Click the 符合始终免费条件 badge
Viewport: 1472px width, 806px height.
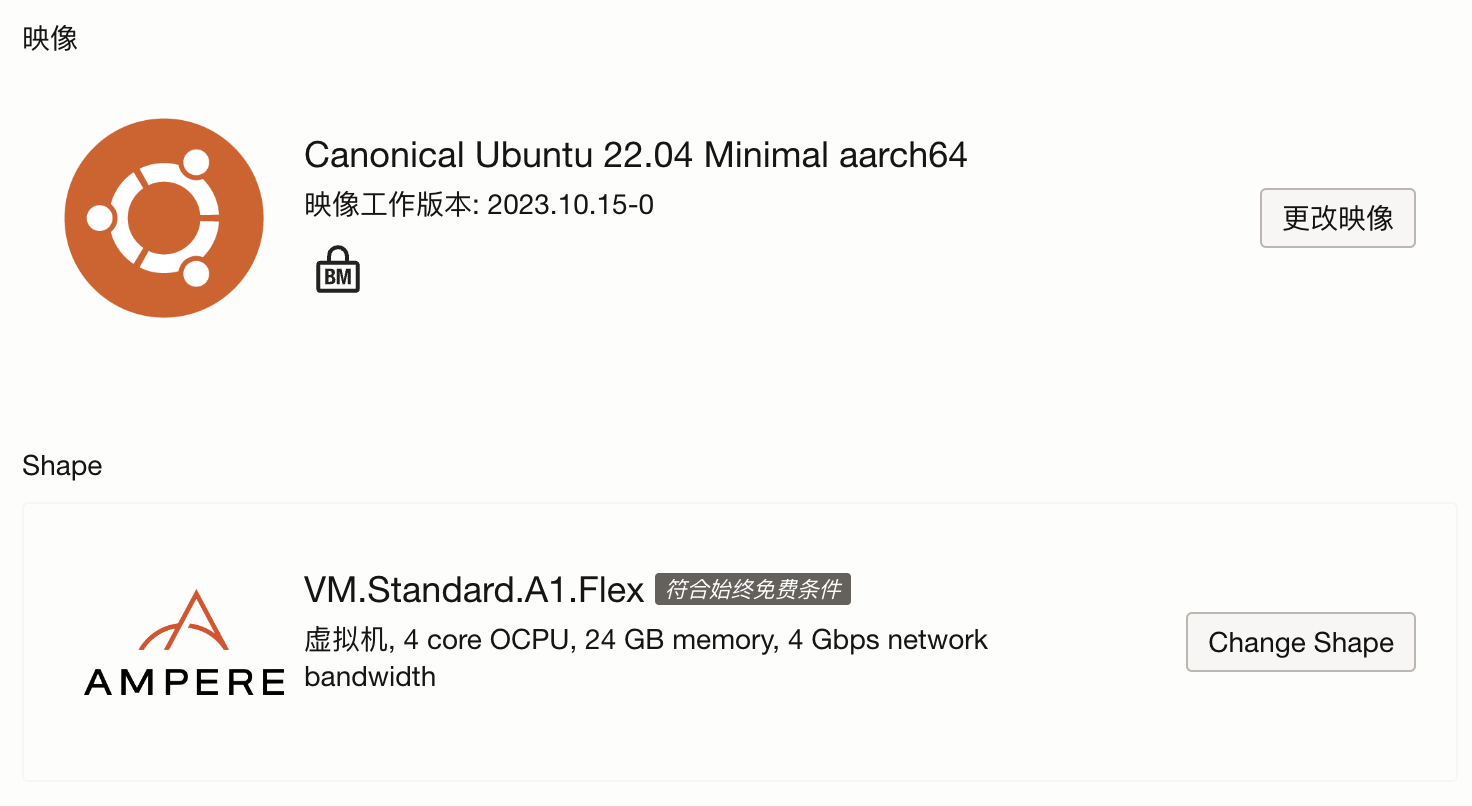(753, 589)
